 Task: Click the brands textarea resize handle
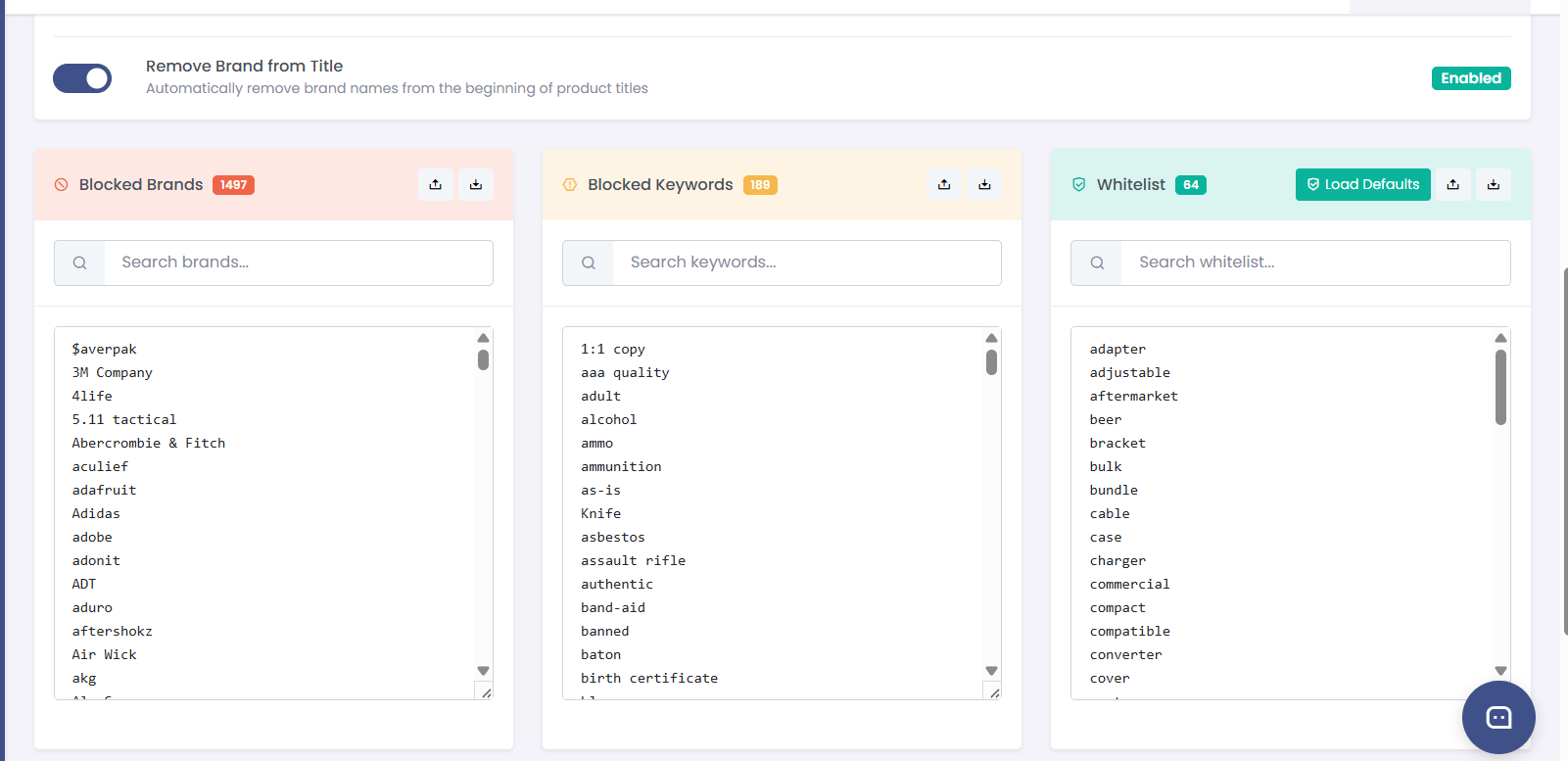pyautogui.click(x=486, y=692)
